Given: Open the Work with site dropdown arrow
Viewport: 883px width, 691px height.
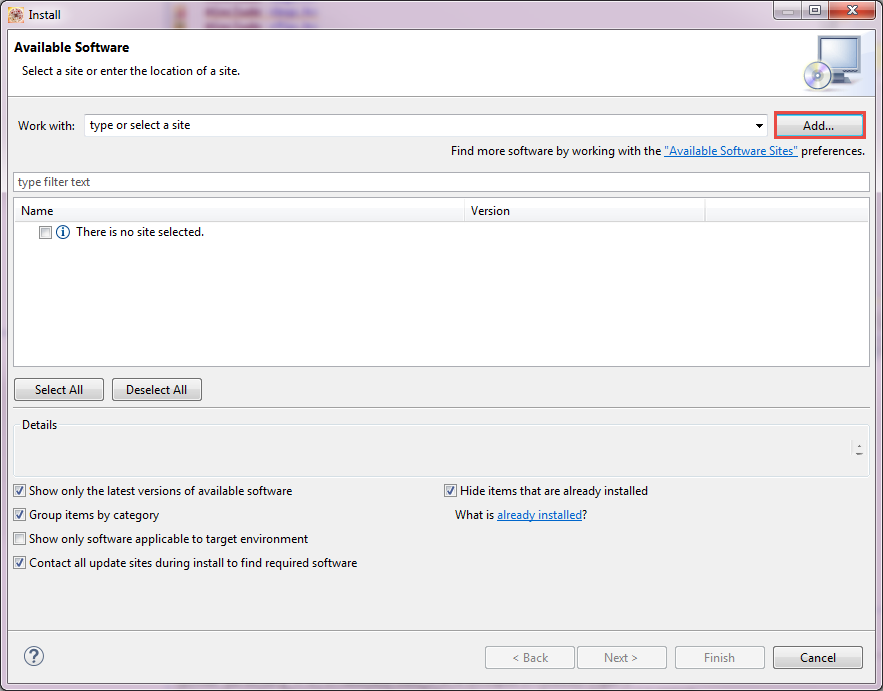Looking at the screenshot, I should (759, 125).
